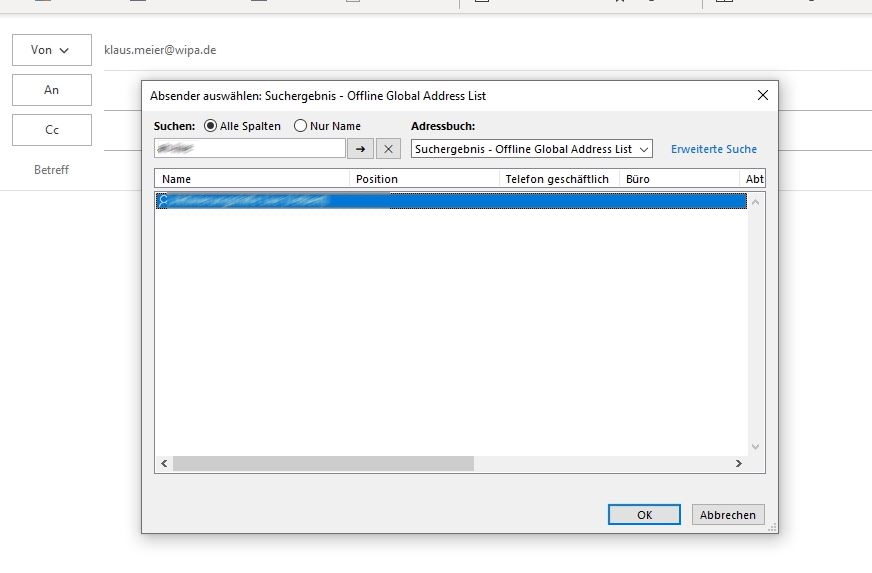
Task: Clear the search with the X button
Action: click(388, 149)
